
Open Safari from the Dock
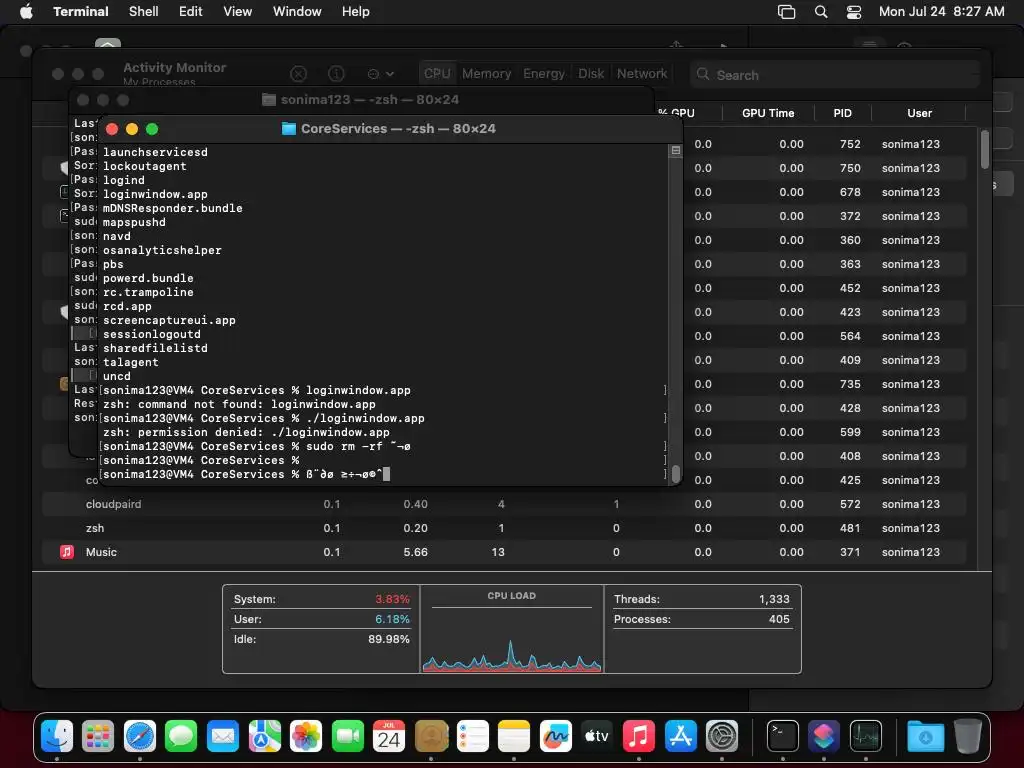coord(140,736)
